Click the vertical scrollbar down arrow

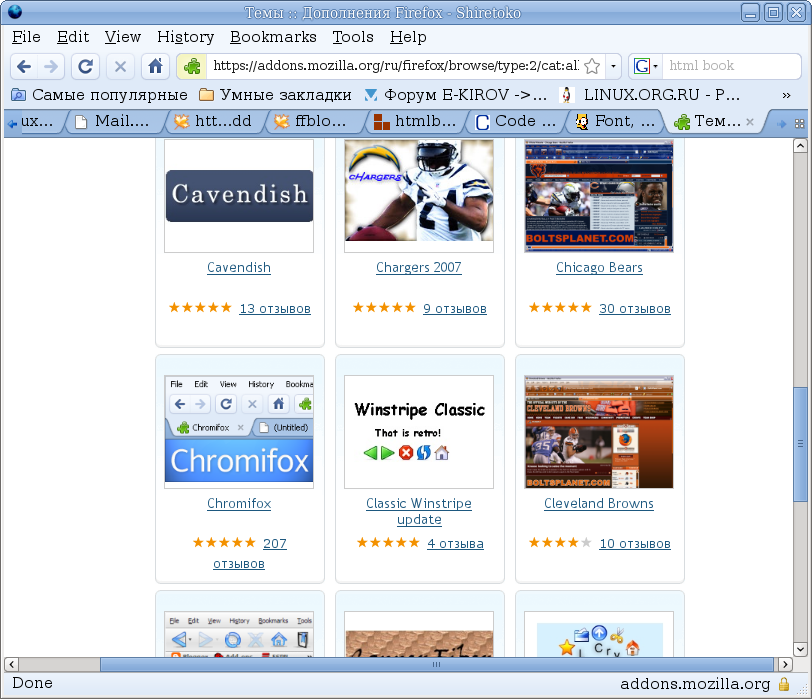[x=800, y=649]
